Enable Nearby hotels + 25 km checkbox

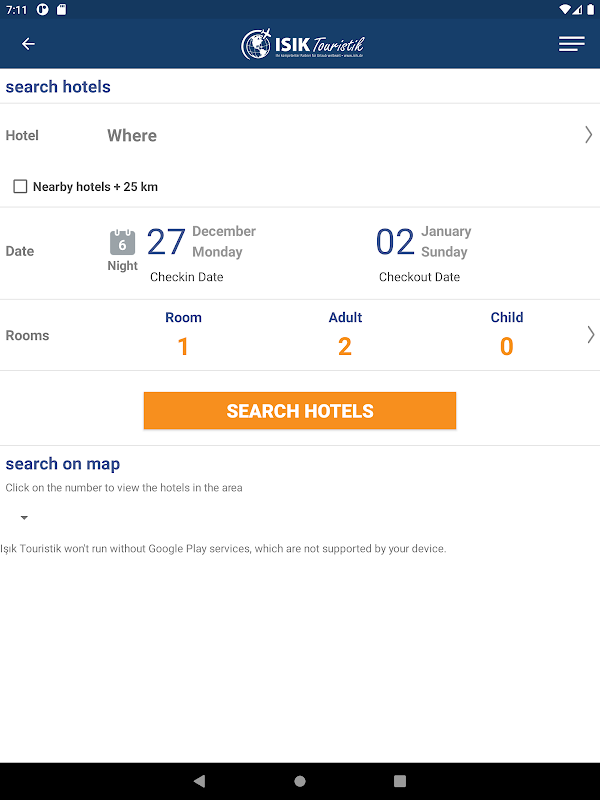point(20,186)
